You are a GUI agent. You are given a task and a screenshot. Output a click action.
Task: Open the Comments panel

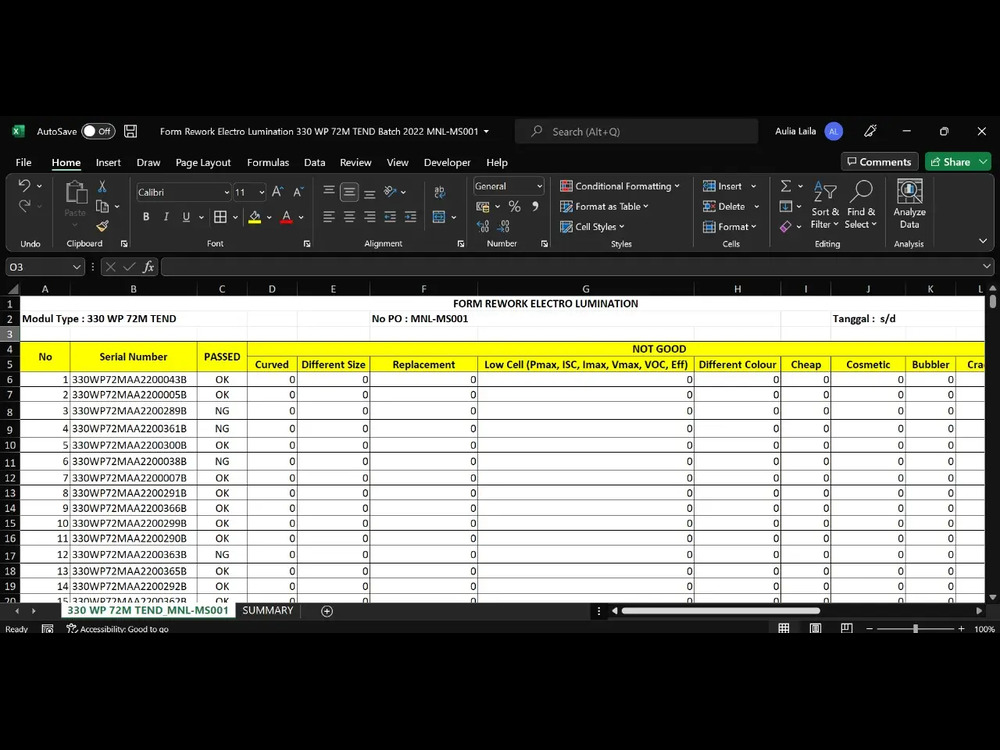879,161
